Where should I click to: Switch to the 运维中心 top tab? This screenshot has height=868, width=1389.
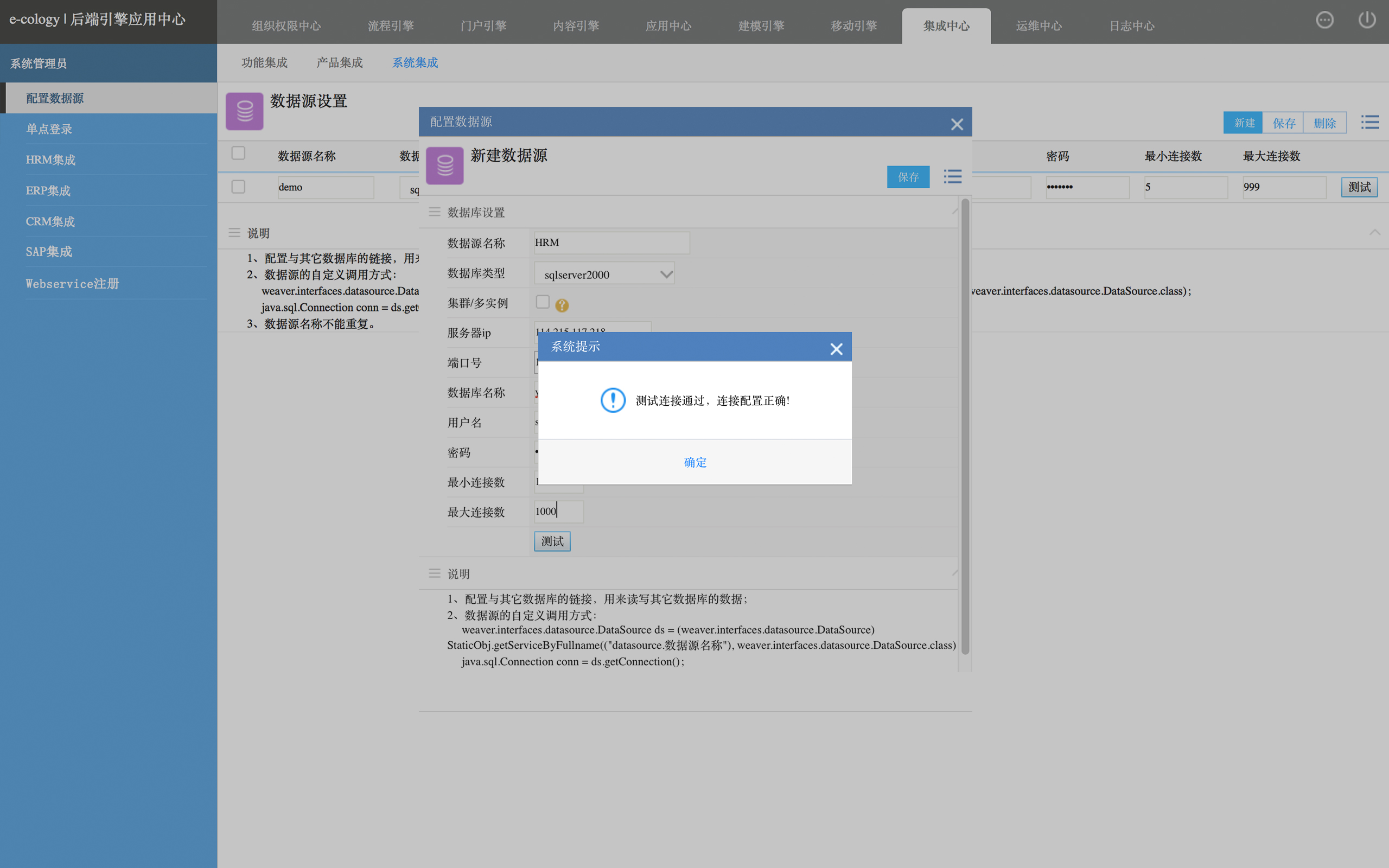coord(1038,26)
